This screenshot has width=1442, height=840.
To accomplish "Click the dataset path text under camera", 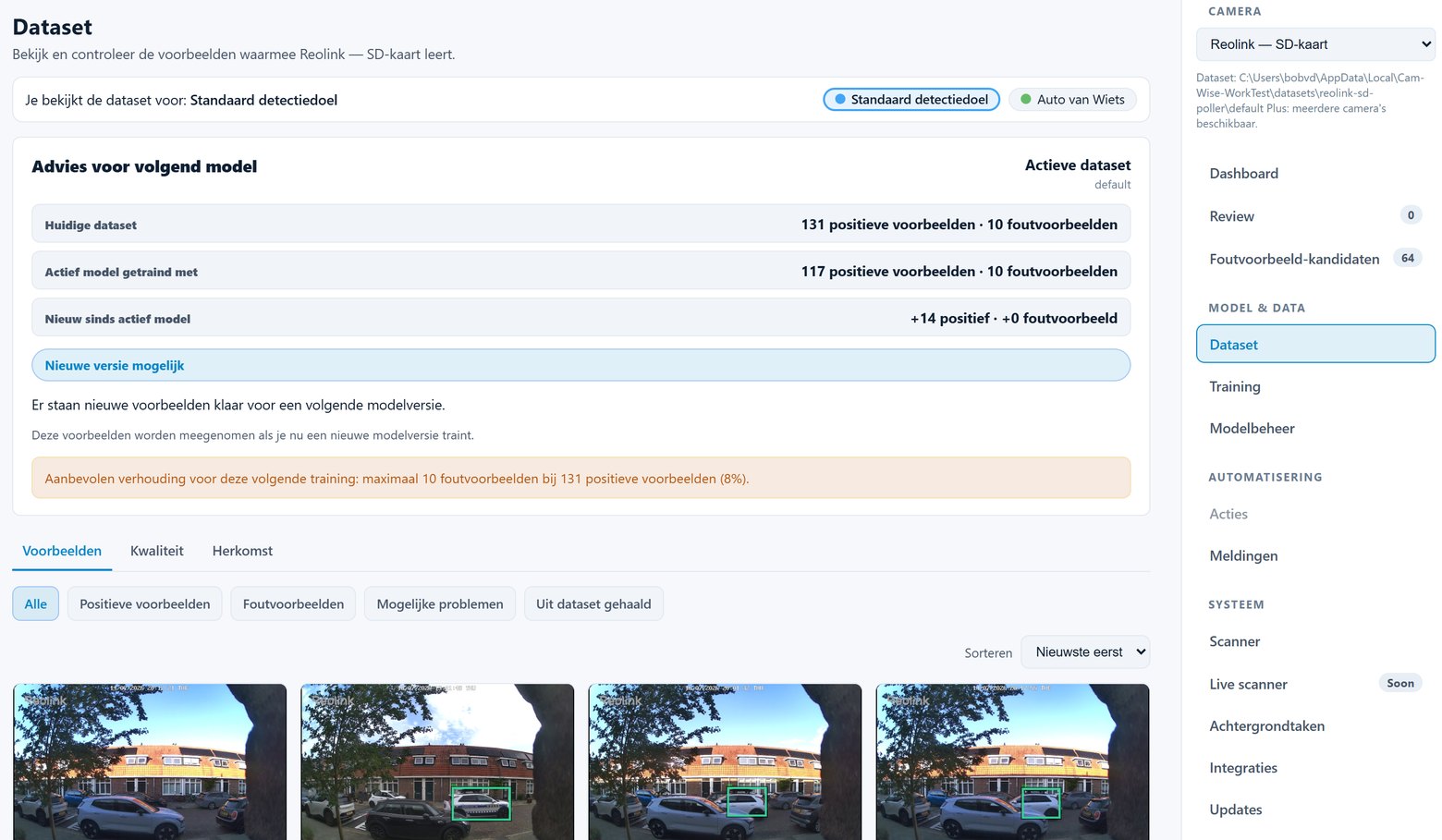I will [x=1310, y=101].
